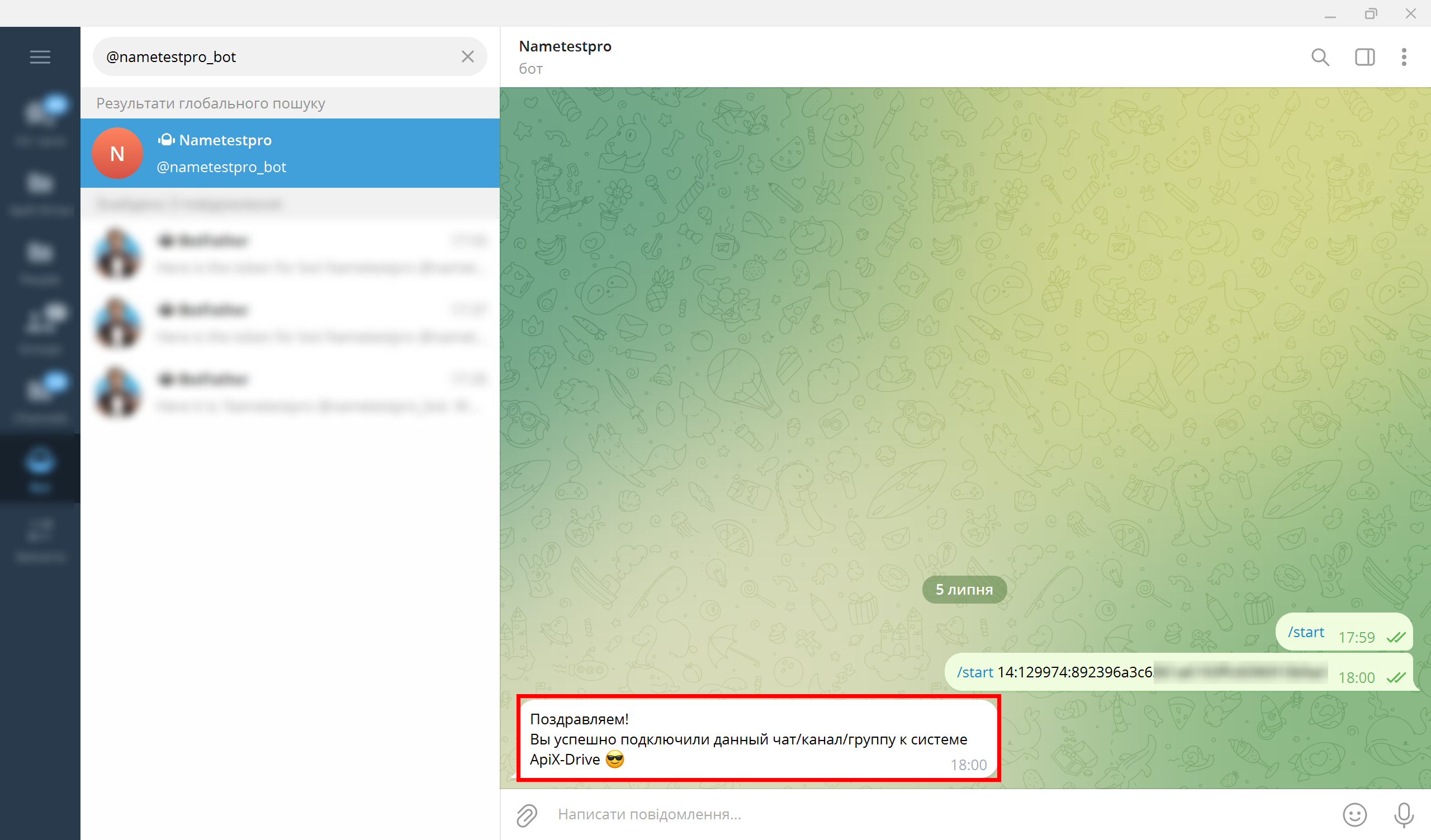
Task: Open chat options three-dot menu
Action: coord(1404,57)
